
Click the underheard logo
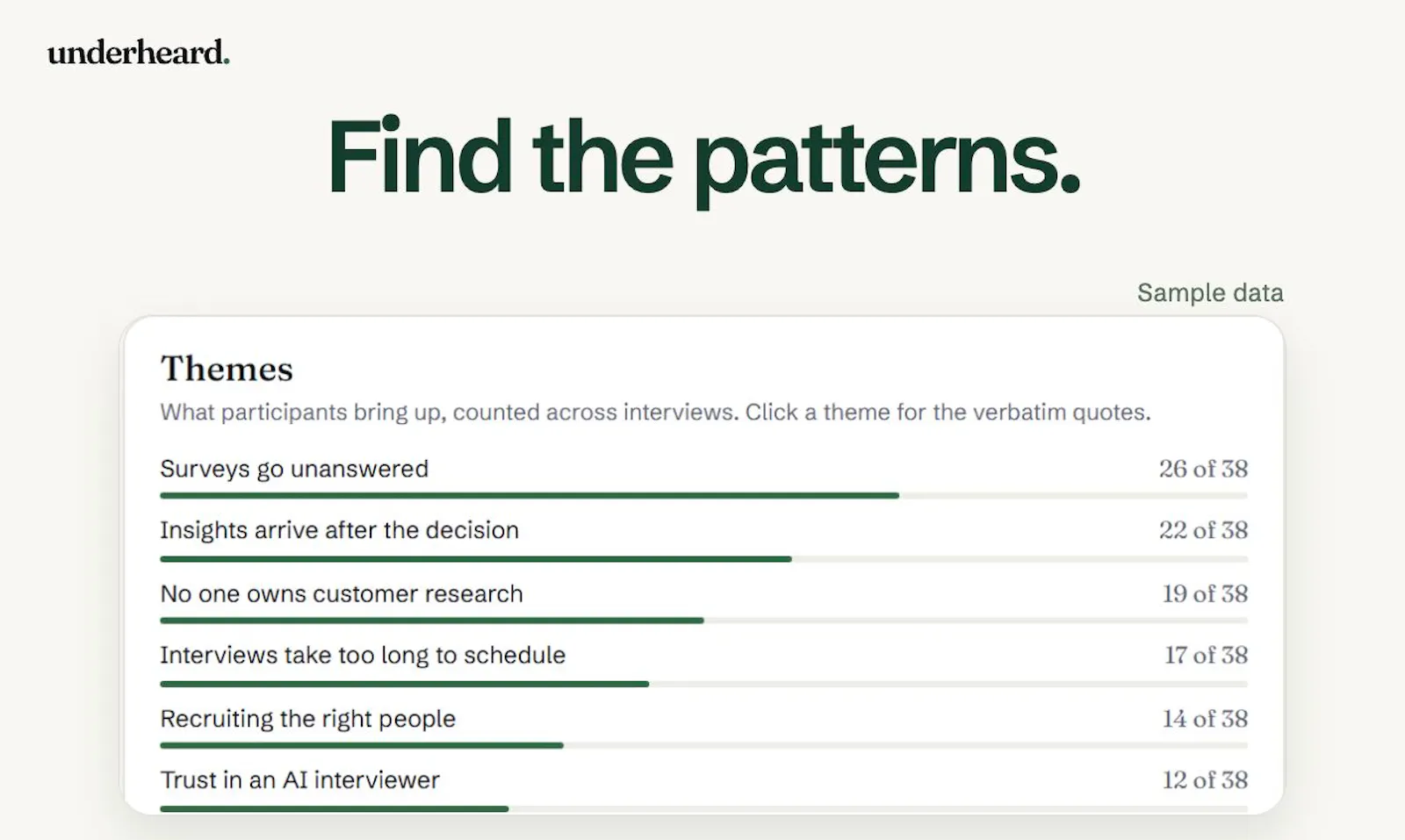tap(139, 53)
